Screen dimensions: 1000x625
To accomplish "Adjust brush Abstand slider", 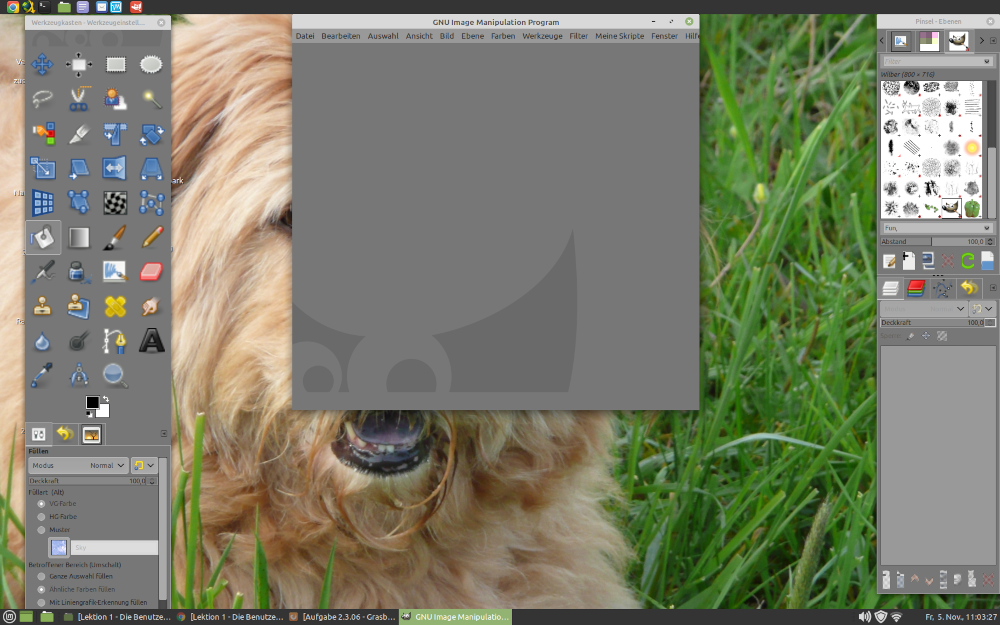I will (x=932, y=242).
